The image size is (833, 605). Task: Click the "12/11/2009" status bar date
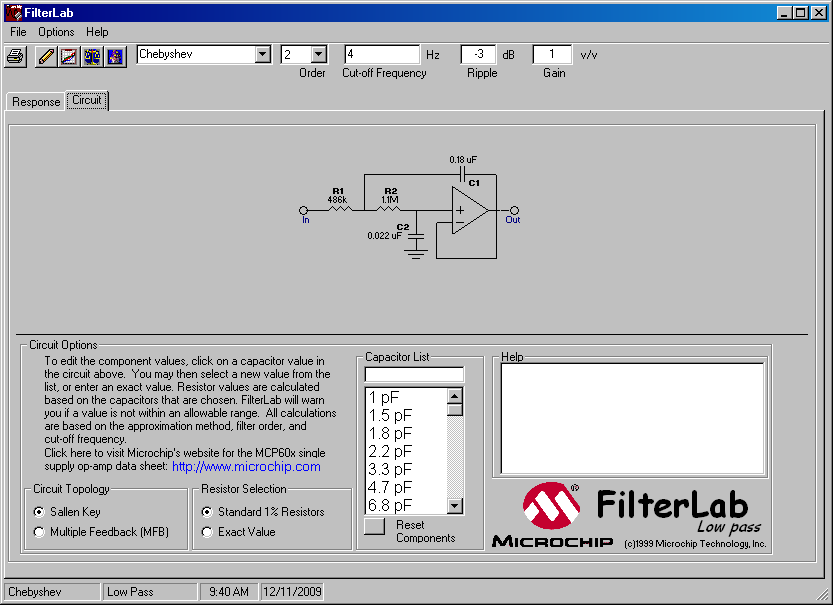[292, 592]
